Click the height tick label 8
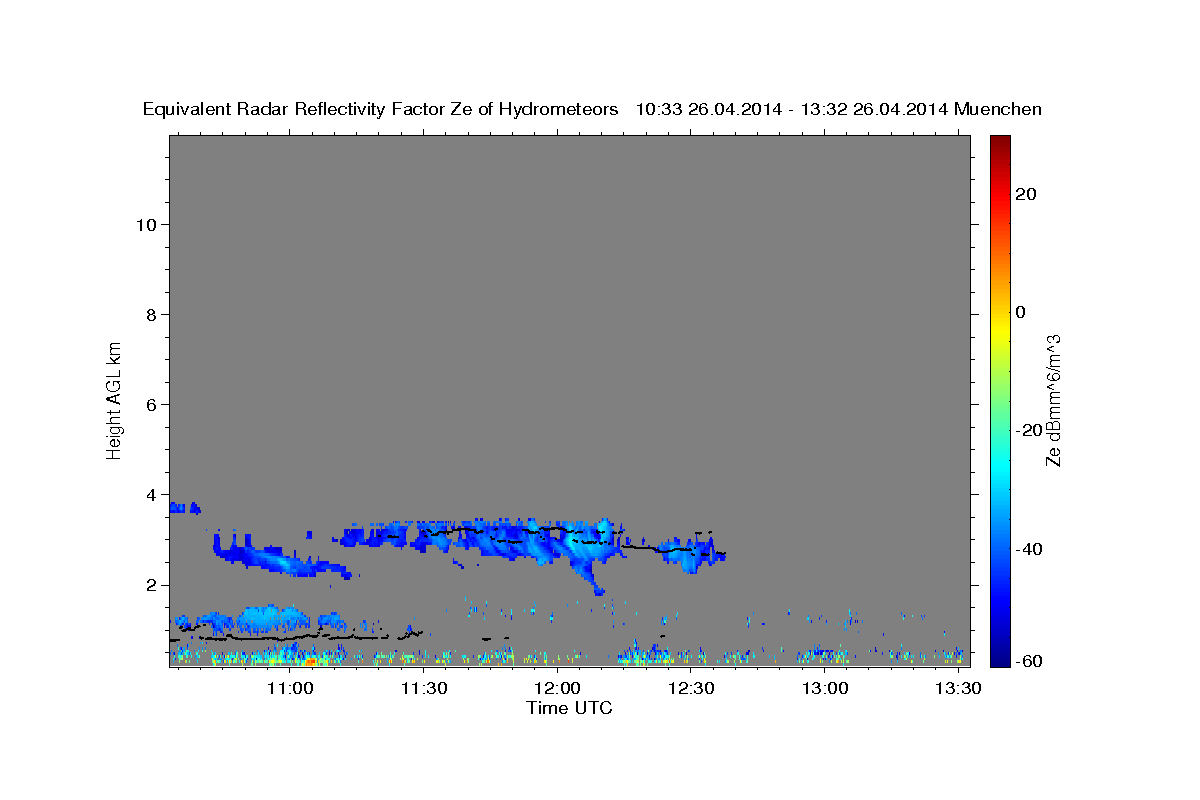1200x800 pixels. click(x=151, y=314)
